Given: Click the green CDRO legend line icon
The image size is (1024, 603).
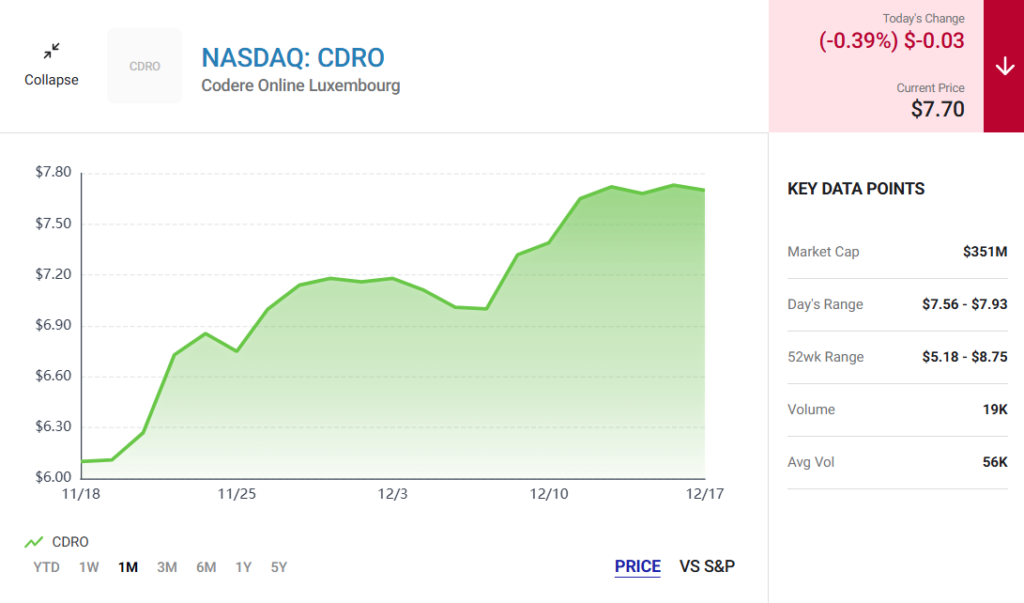Looking at the screenshot, I should (34, 542).
